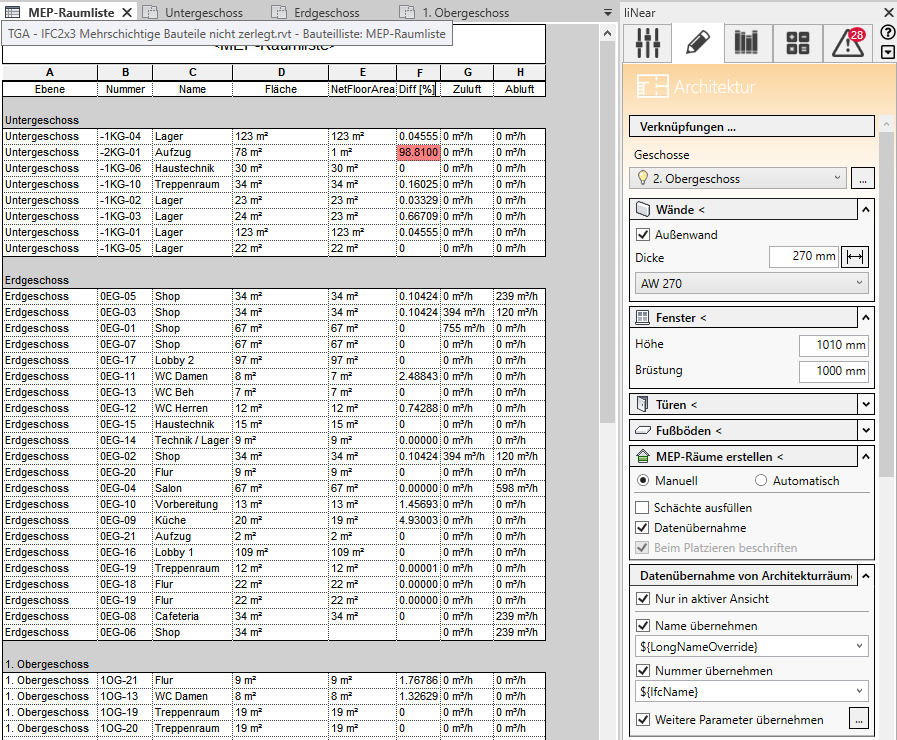Select the red highlighted 98.8100 Diff cell
This screenshot has width=897, height=740.
point(418,152)
